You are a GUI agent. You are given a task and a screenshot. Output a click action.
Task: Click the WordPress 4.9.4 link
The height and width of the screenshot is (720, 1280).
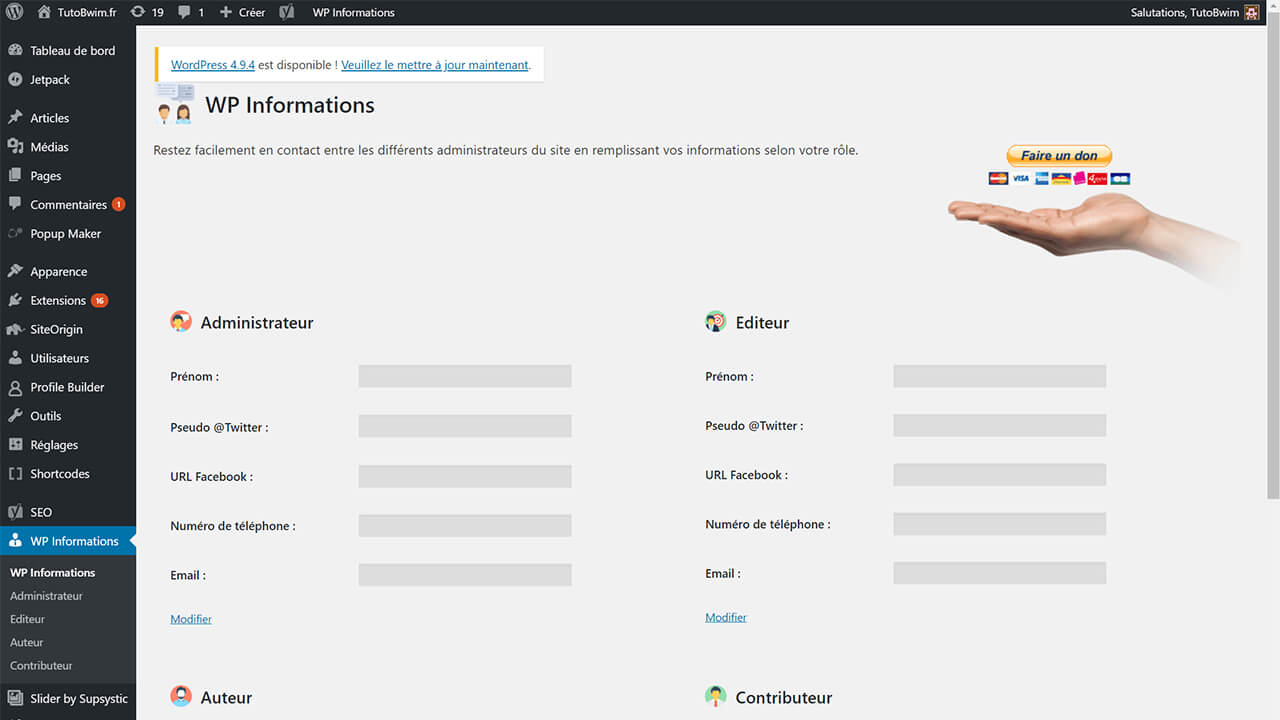pos(213,65)
